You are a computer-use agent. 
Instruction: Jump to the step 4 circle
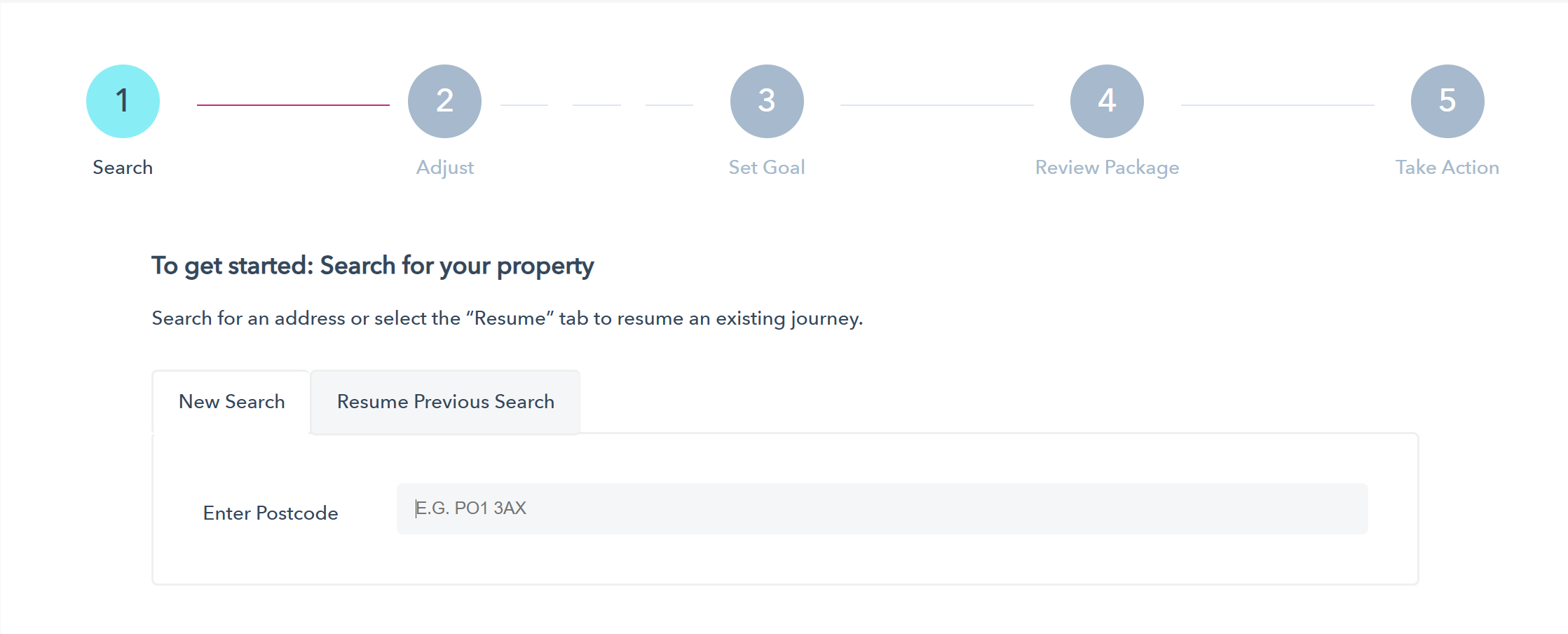click(1107, 101)
